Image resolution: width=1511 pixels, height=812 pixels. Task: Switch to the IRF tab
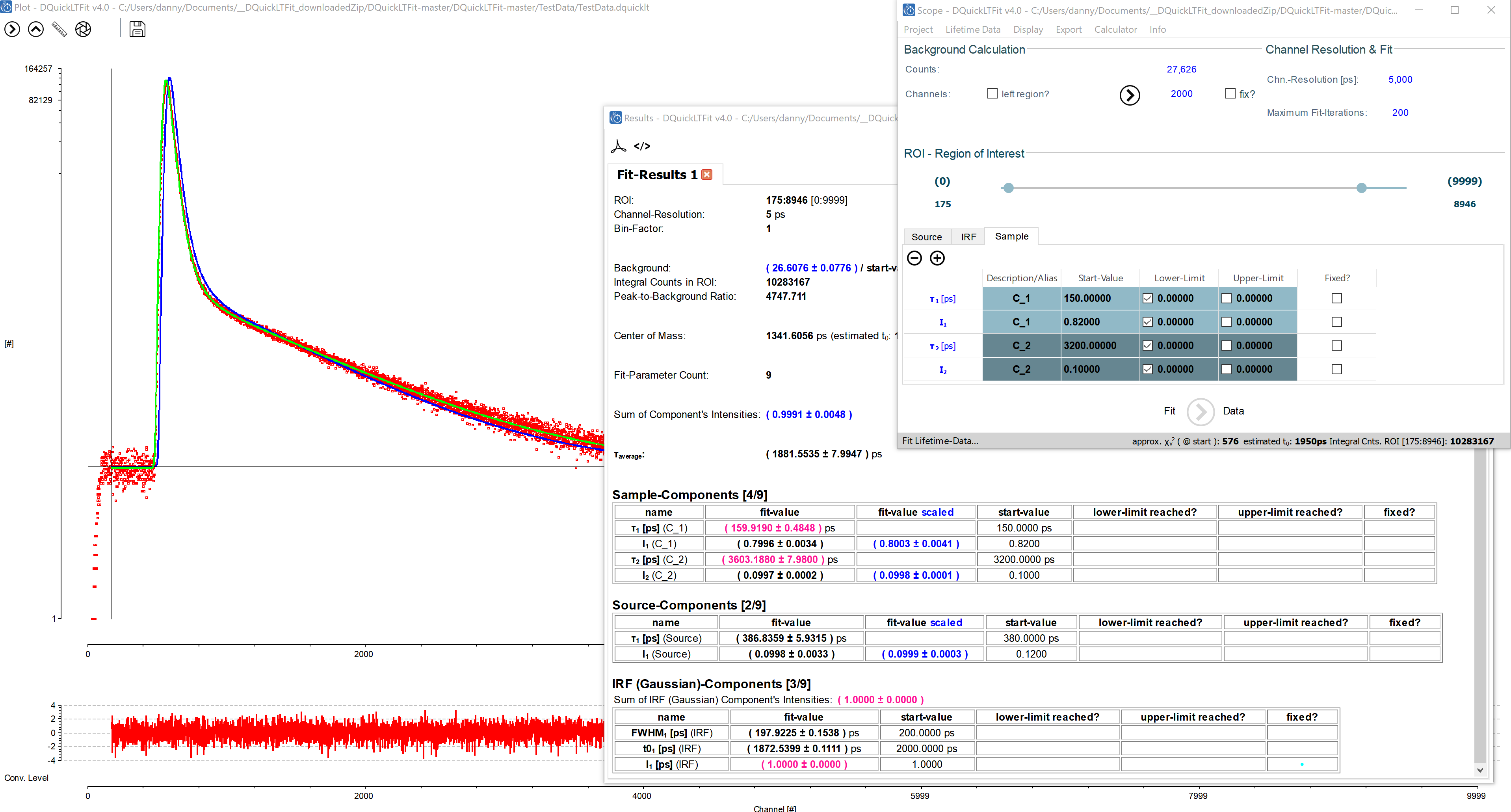pyautogui.click(x=968, y=237)
